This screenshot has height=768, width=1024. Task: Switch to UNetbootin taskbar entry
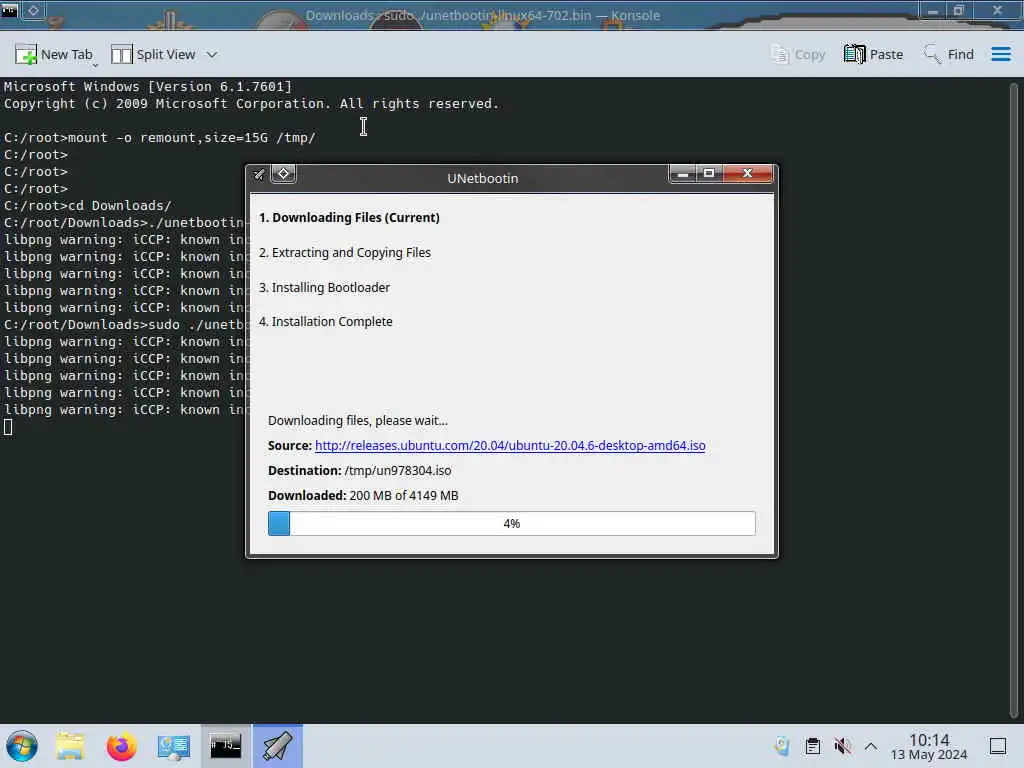click(x=278, y=746)
